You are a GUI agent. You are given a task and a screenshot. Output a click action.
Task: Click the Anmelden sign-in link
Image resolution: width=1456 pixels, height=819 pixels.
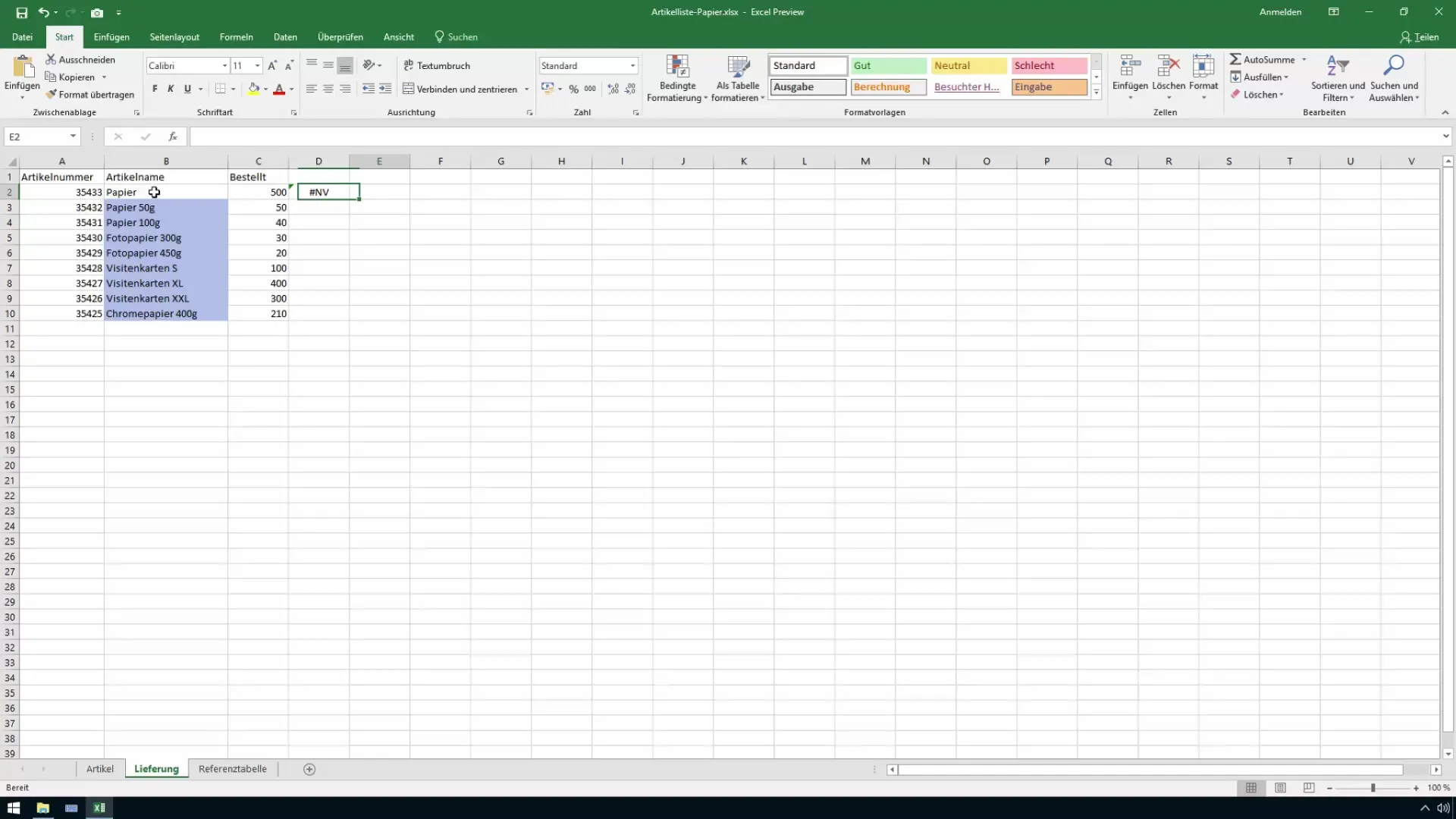pyautogui.click(x=1280, y=12)
